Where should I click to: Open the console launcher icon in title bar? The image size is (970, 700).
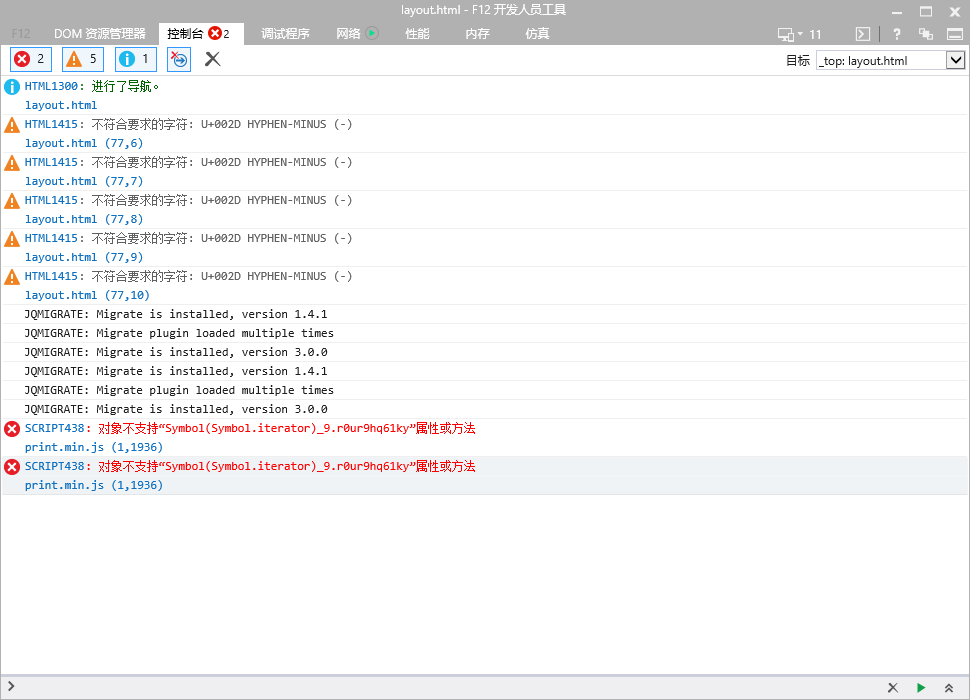coord(861,33)
